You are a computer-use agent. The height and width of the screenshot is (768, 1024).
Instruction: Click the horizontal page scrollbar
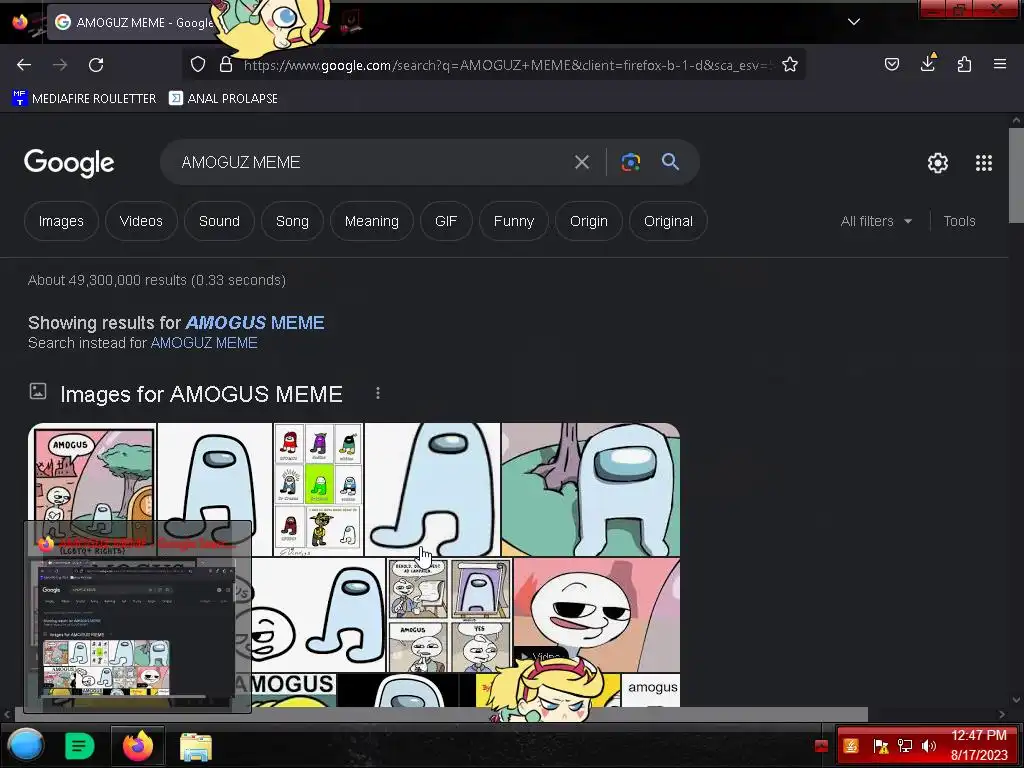(439, 714)
